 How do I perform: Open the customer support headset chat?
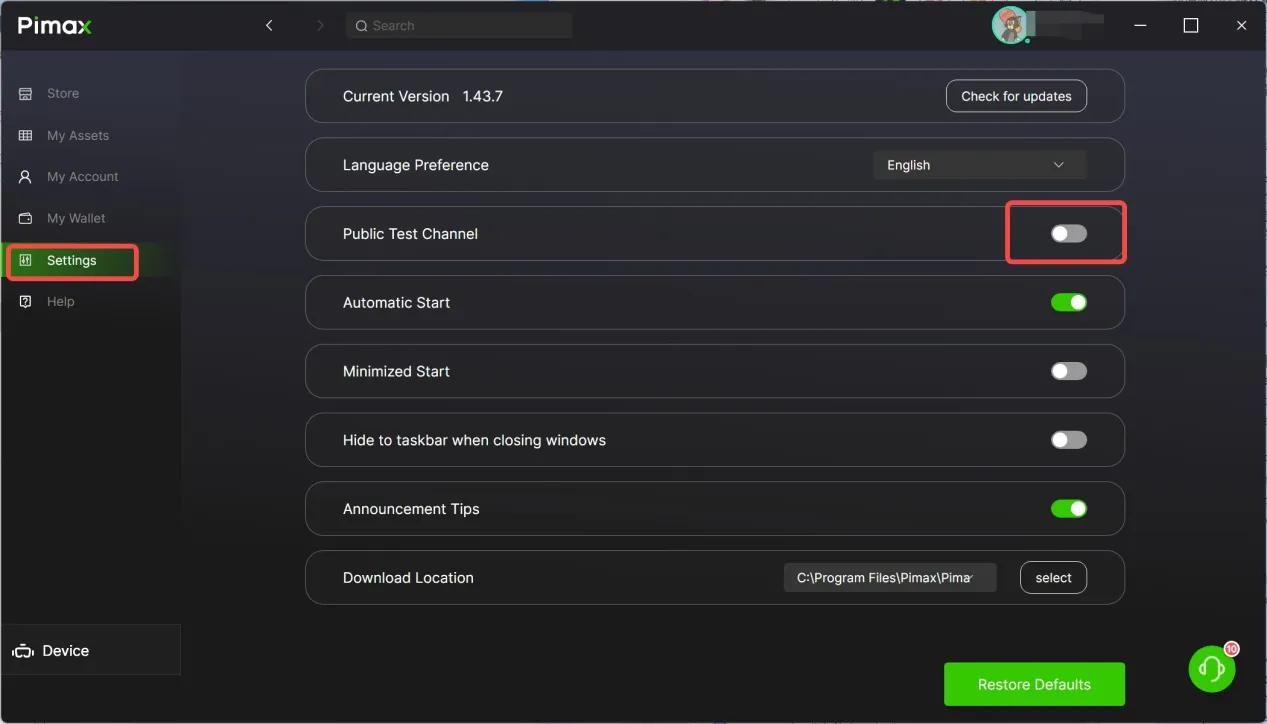click(x=1211, y=668)
